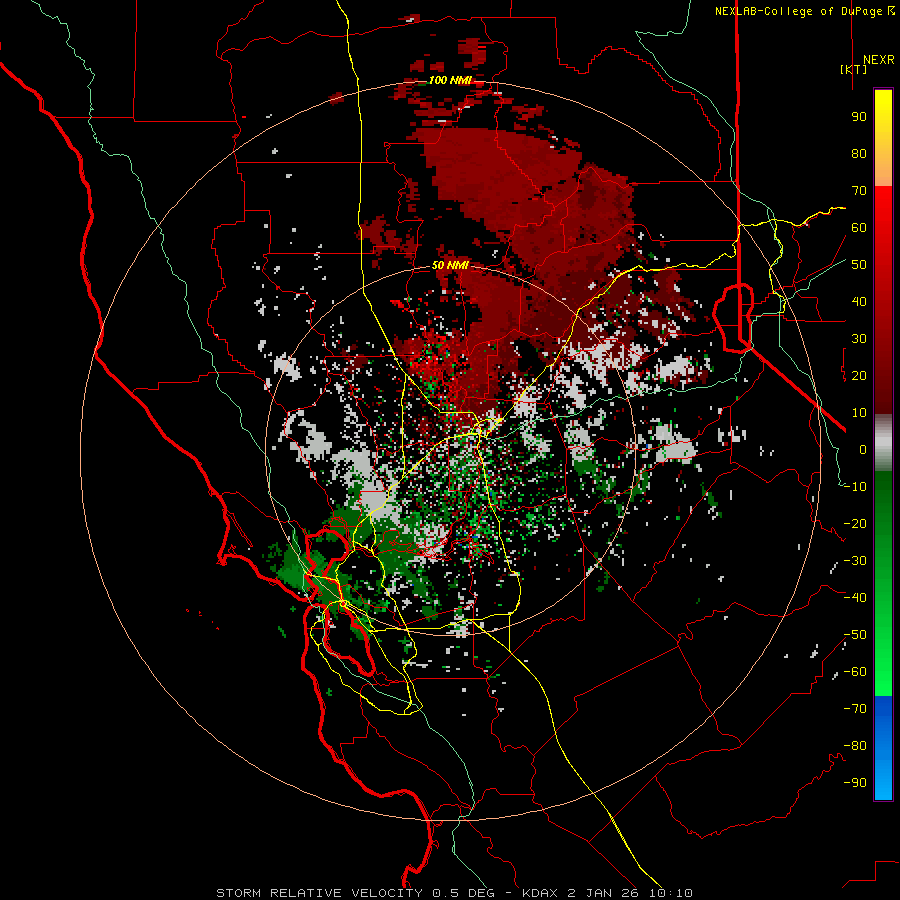Click the 0 value on velocity scale
This screenshot has width=900, height=900.
[863, 449]
